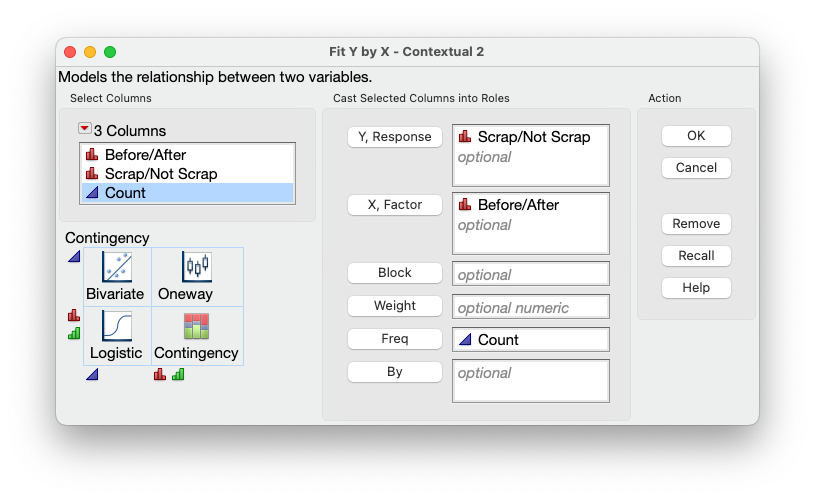The height and width of the screenshot is (499, 815).
Task: Click the nominal icon beside Before/After column
Action: click(92, 155)
